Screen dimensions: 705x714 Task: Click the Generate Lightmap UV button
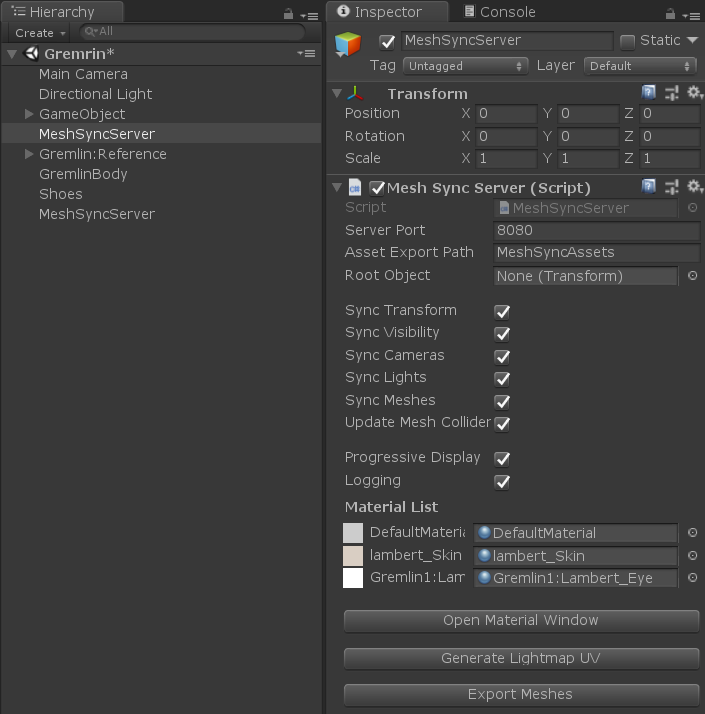click(x=521, y=658)
